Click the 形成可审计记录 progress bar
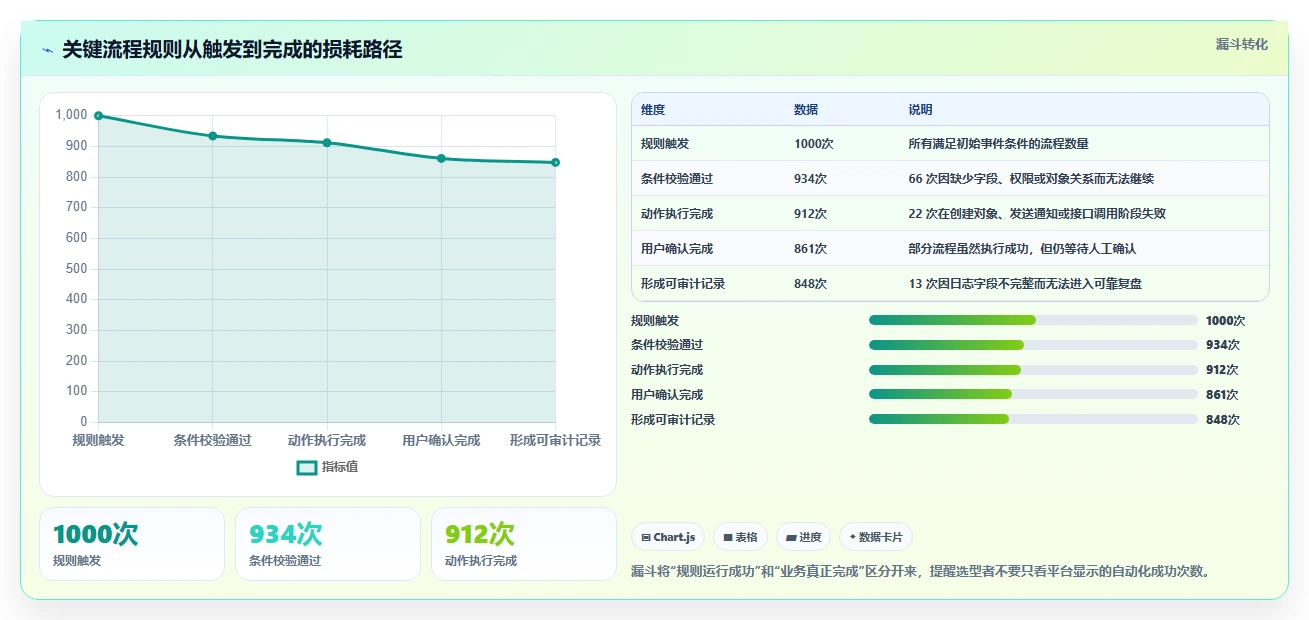Image resolution: width=1309 pixels, height=620 pixels. point(1033,420)
